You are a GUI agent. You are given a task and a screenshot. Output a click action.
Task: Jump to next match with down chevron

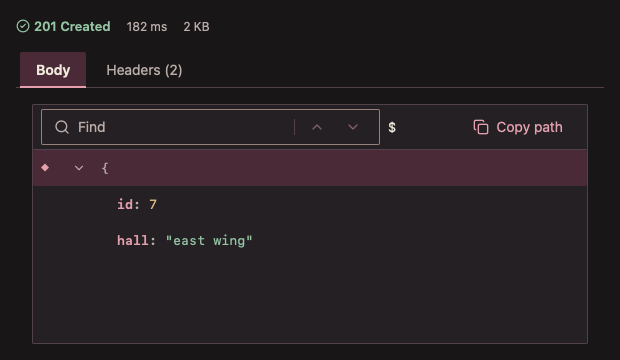click(x=353, y=127)
